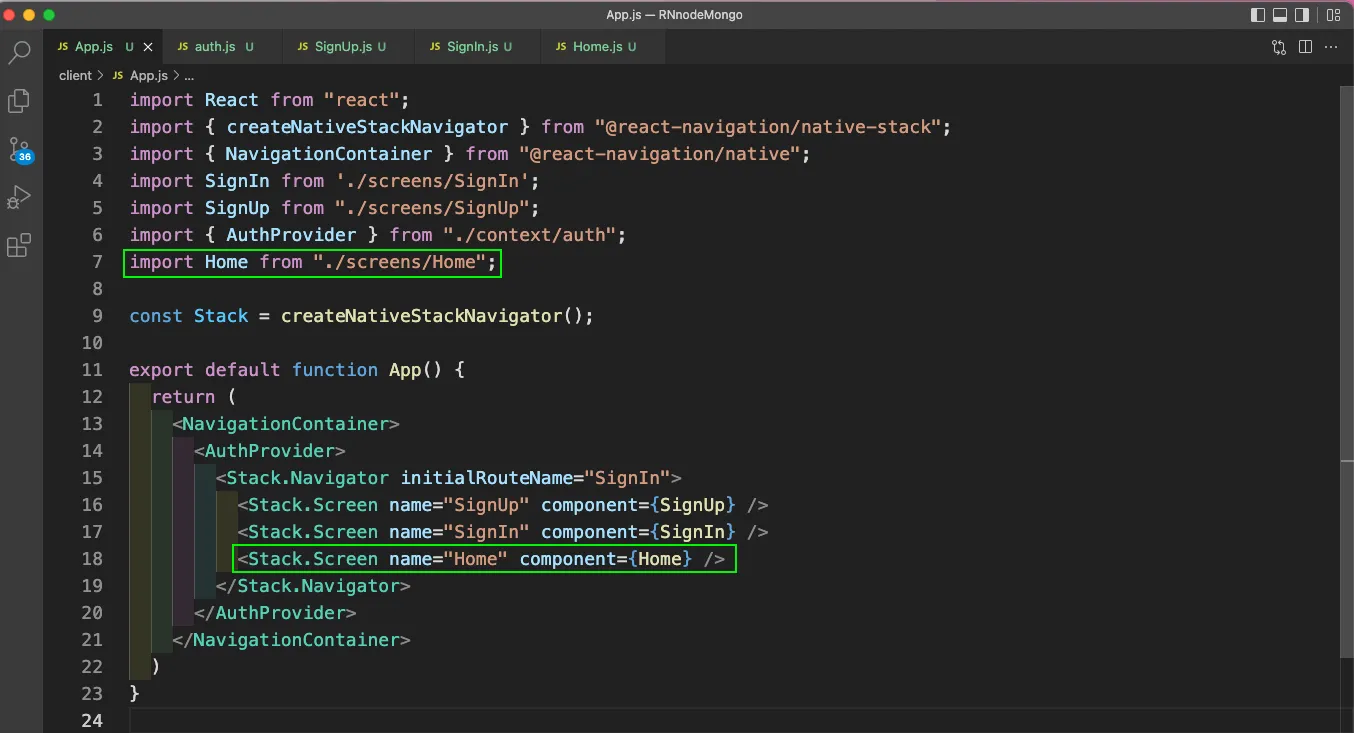Open the breadcrumb ellipsis symbol list
The width and height of the screenshot is (1354, 733).
189,76
